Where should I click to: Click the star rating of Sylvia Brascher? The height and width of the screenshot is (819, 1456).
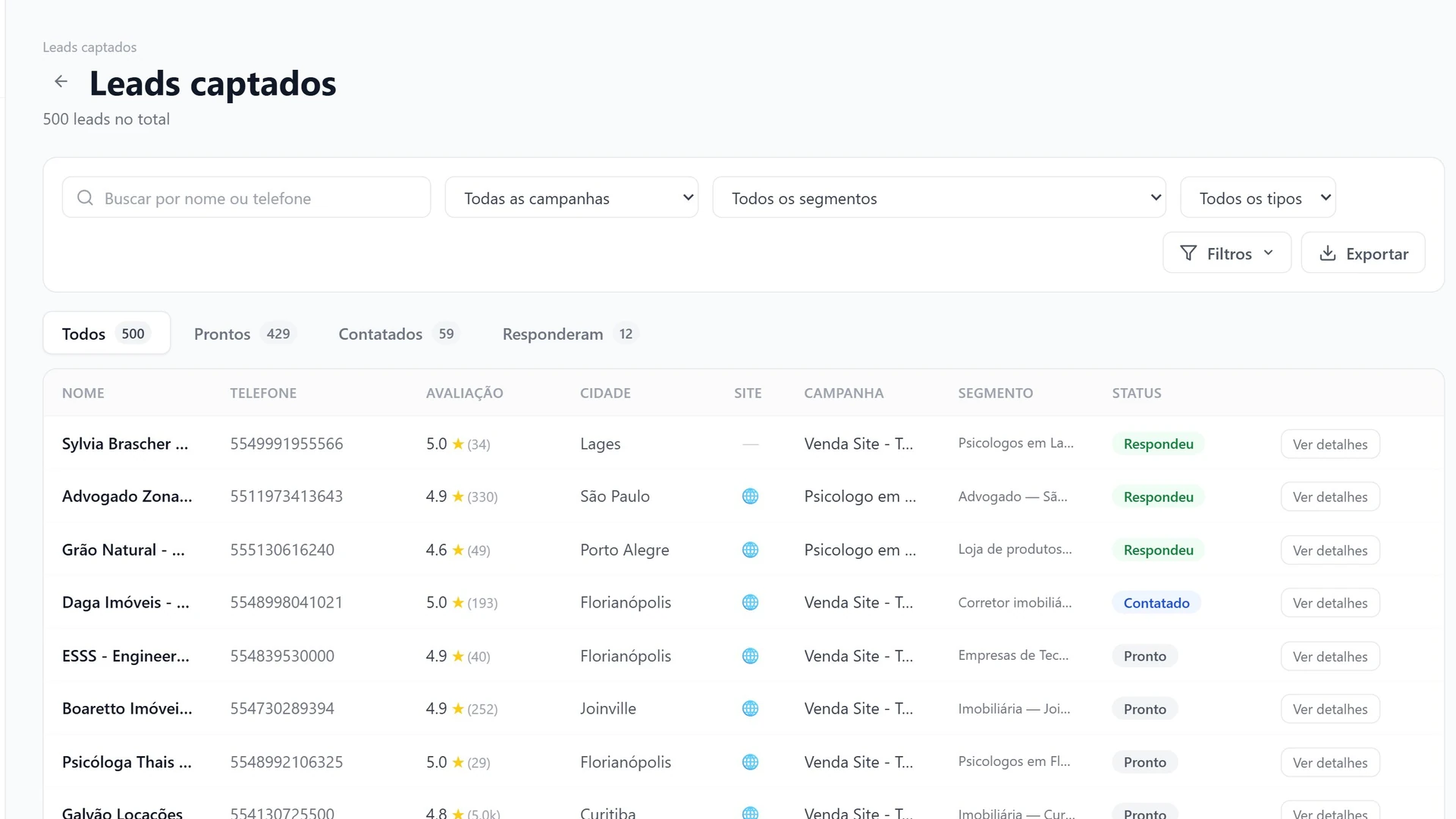pyautogui.click(x=458, y=444)
